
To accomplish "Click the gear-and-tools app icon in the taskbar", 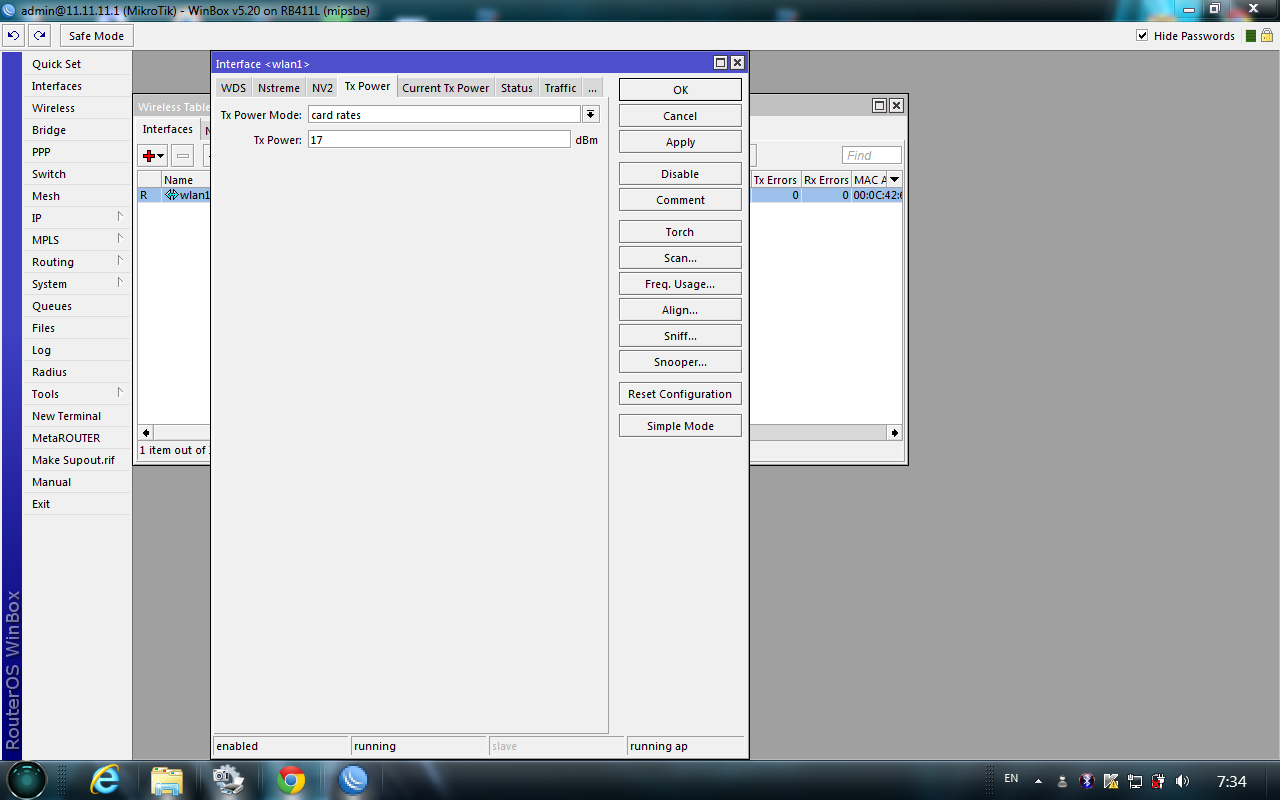I will (x=229, y=779).
